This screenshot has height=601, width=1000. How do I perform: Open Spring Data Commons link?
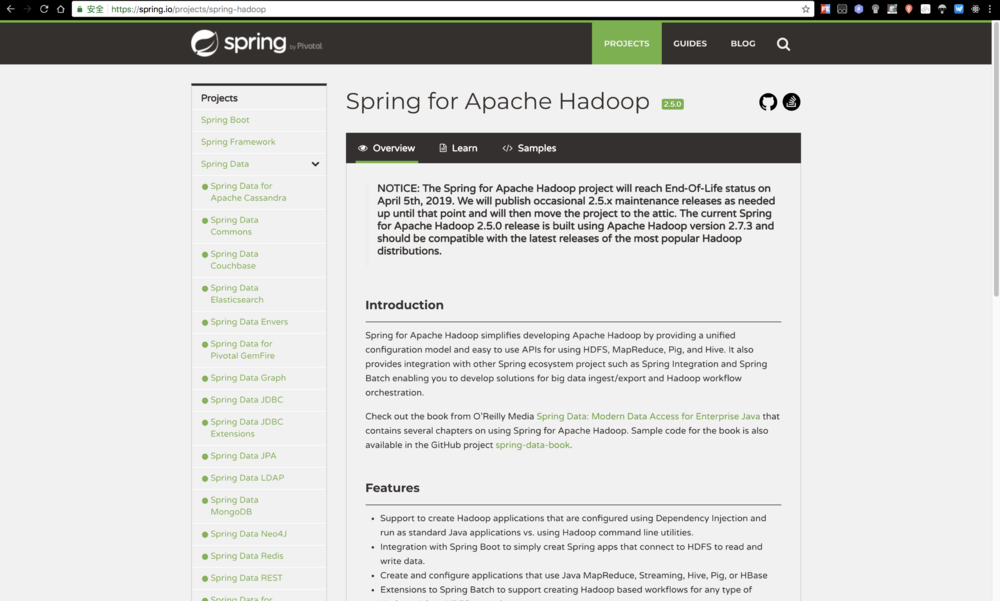234,226
